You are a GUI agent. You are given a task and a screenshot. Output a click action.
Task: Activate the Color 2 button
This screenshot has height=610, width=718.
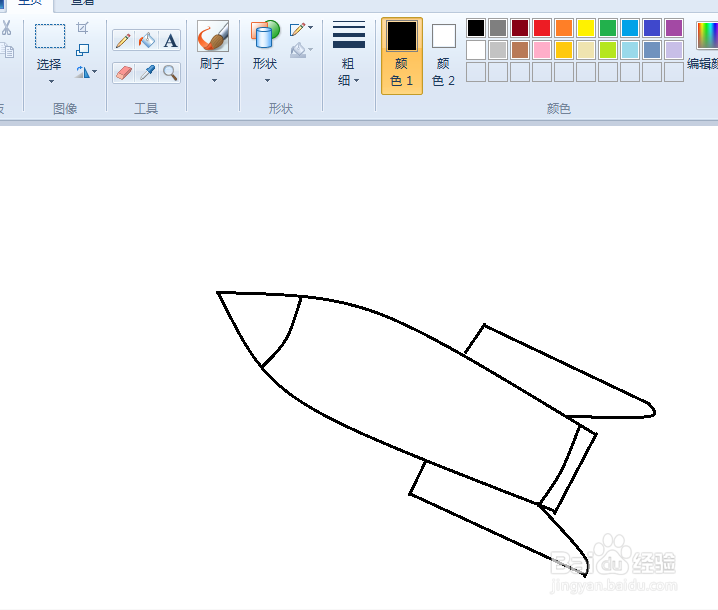tap(443, 56)
